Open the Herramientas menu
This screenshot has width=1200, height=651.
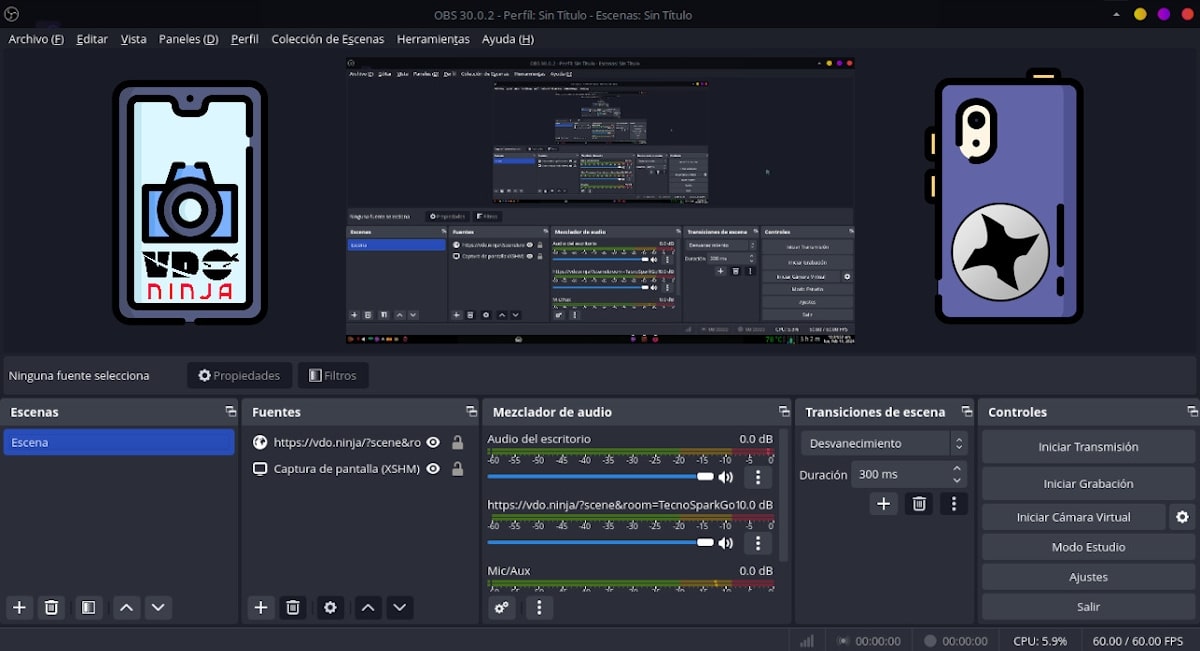[433, 39]
